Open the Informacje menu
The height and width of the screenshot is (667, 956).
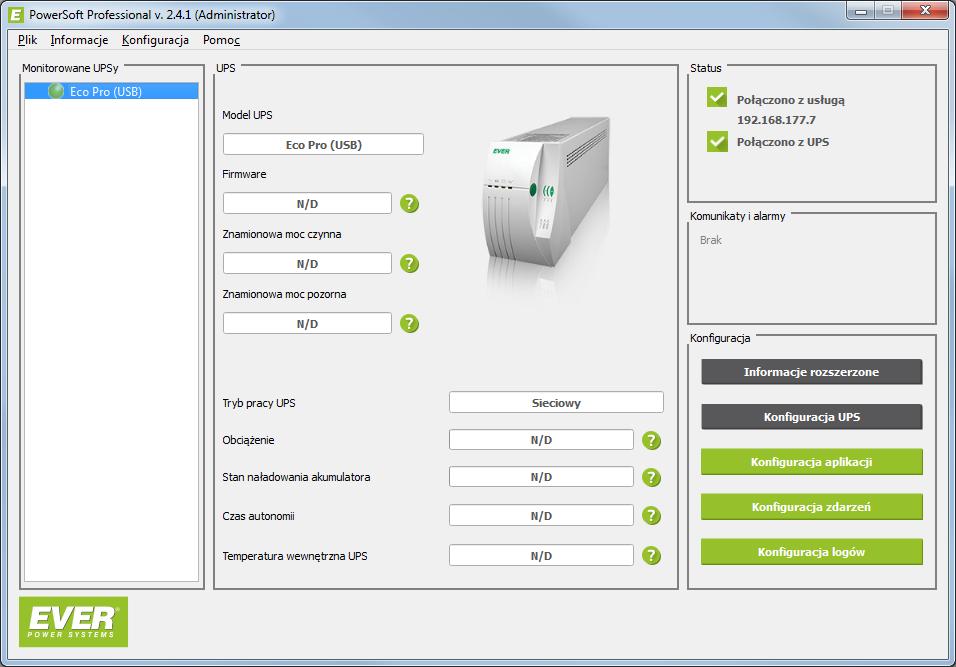pos(79,40)
